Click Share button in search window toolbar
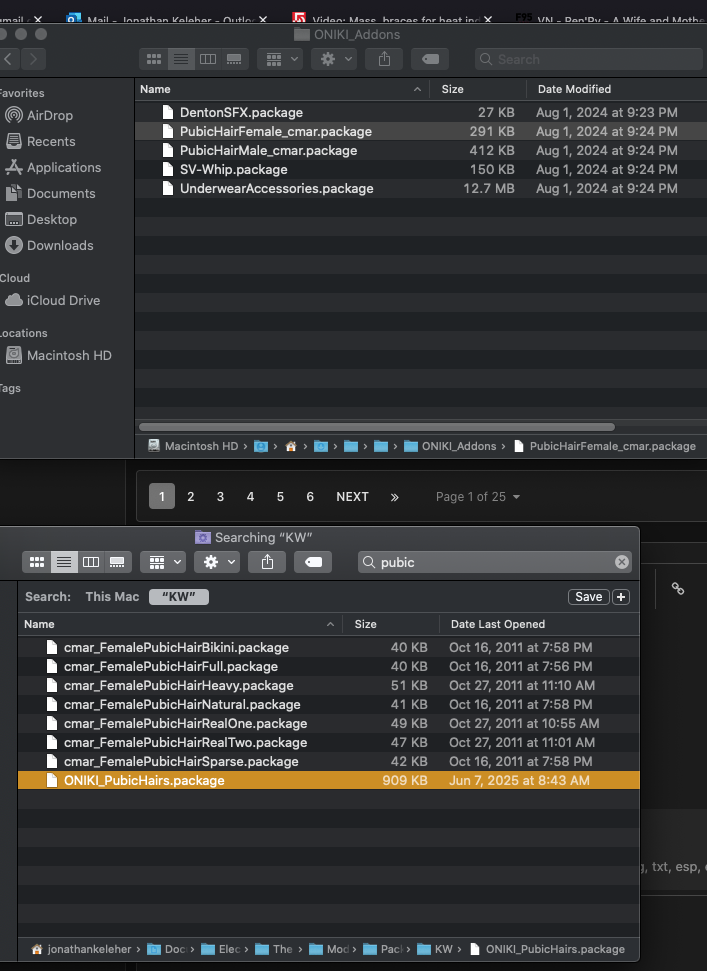This screenshot has height=971, width=707. [267, 562]
